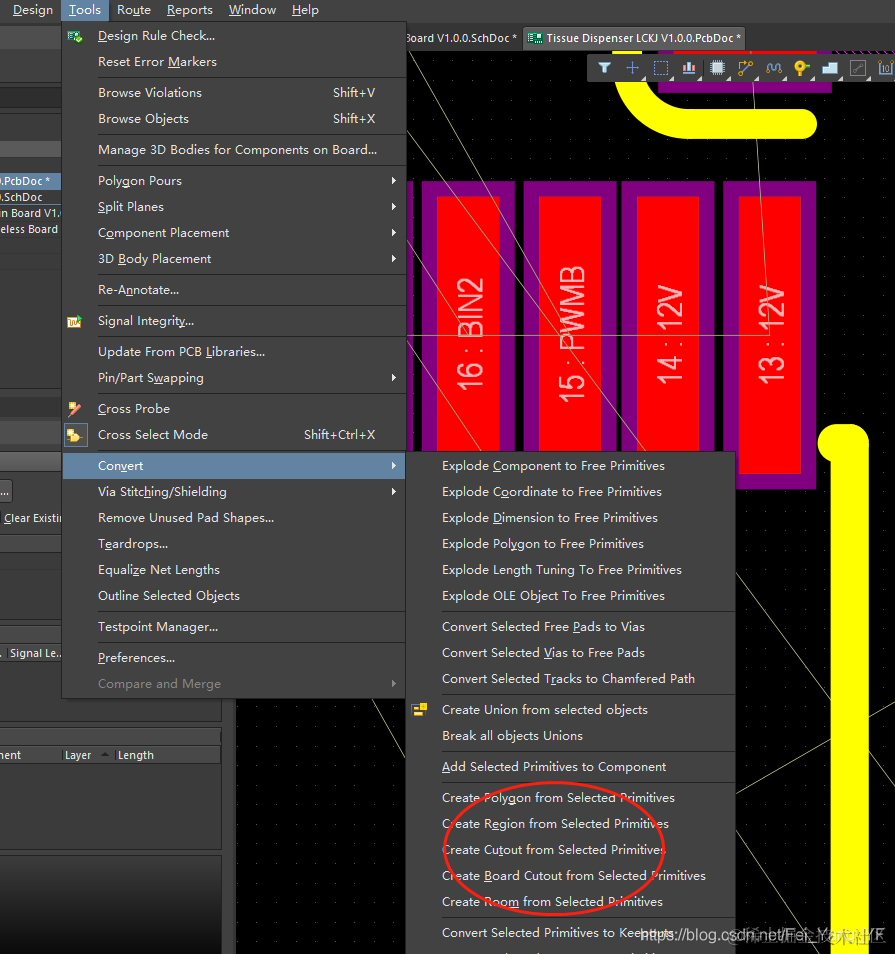This screenshot has height=954, width=895.
Task: Click the Selection Filter funnel icon
Action: [x=604, y=68]
